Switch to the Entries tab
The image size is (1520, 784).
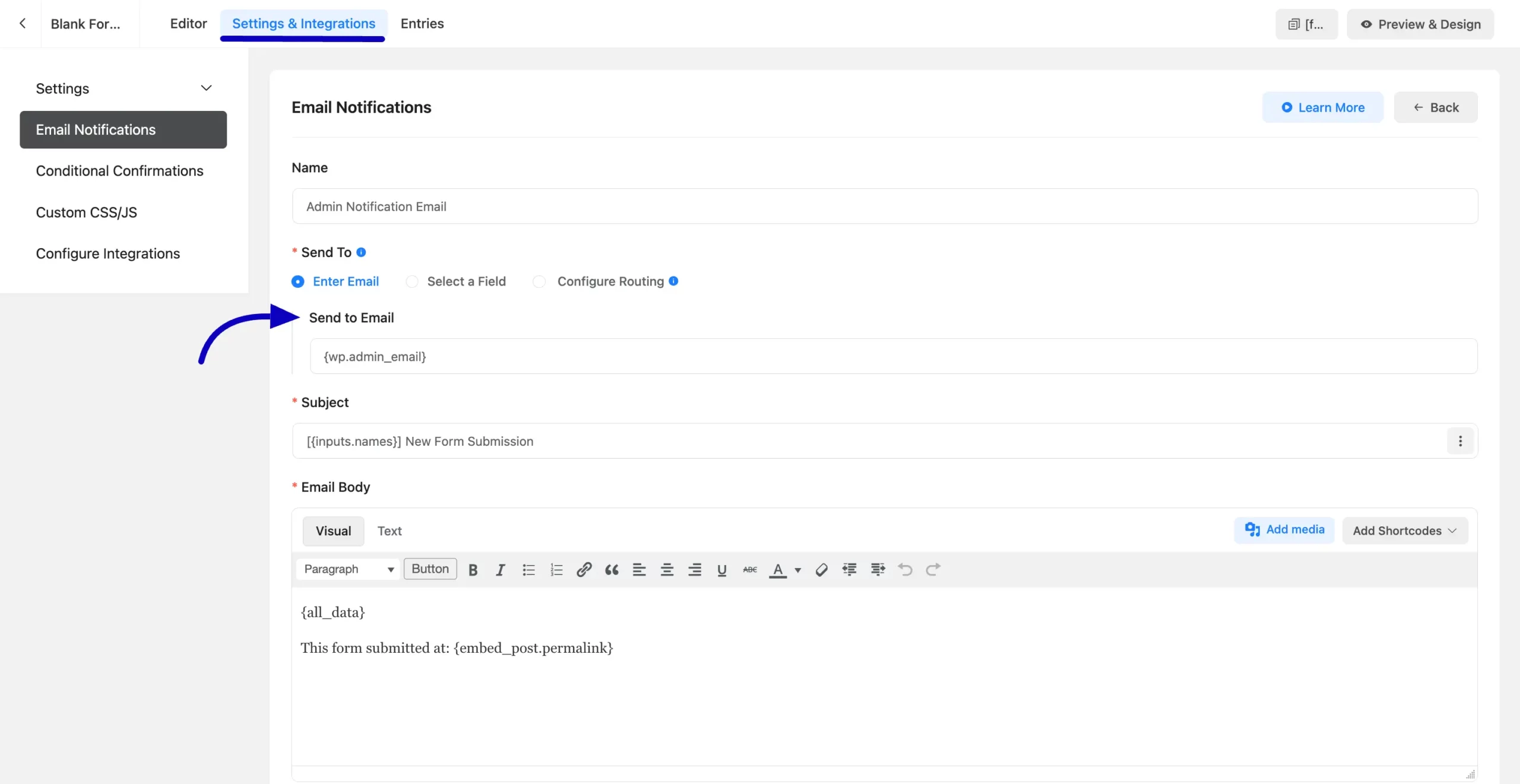click(422, 24)
